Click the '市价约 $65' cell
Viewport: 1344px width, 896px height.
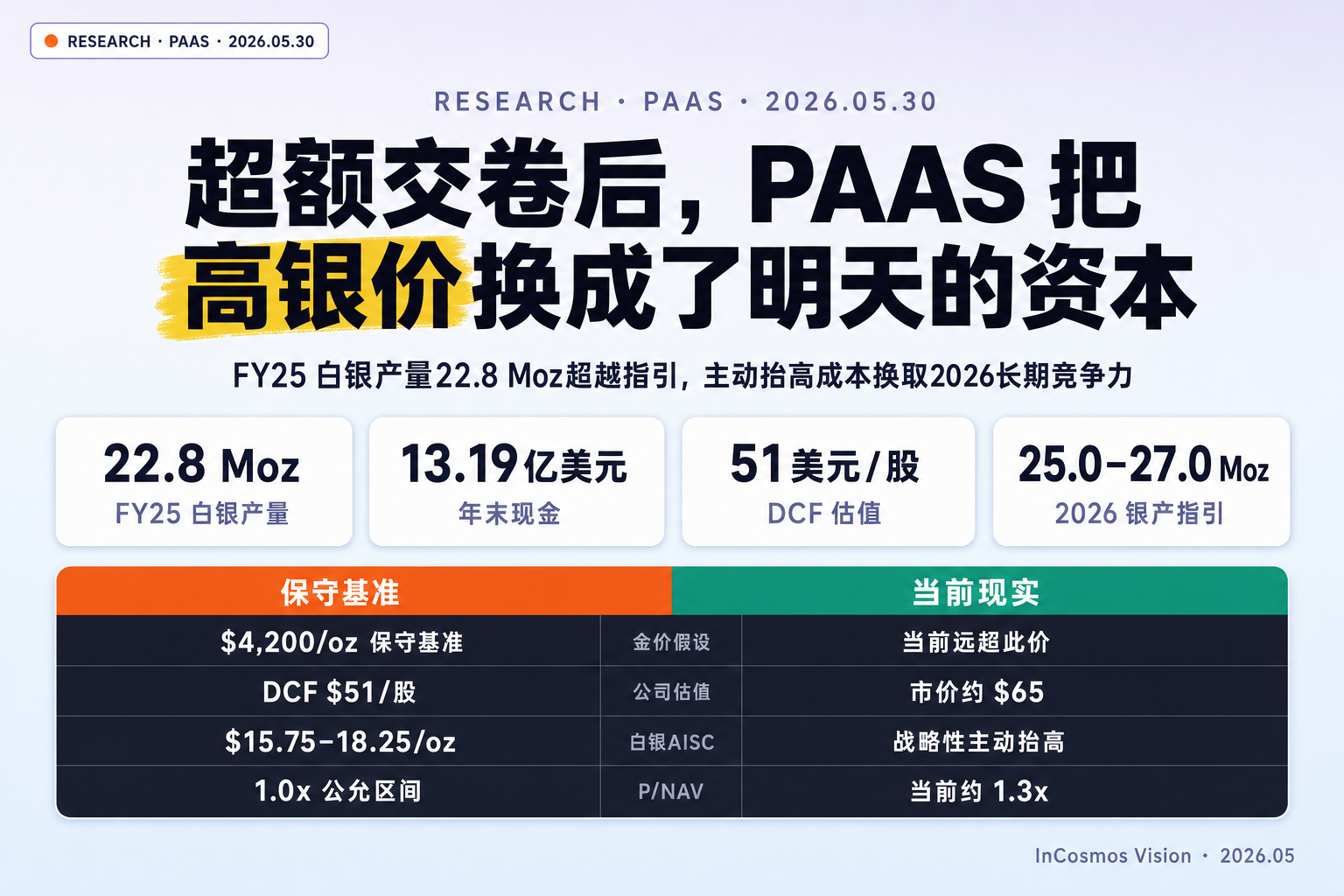(x=1014, y=691)
